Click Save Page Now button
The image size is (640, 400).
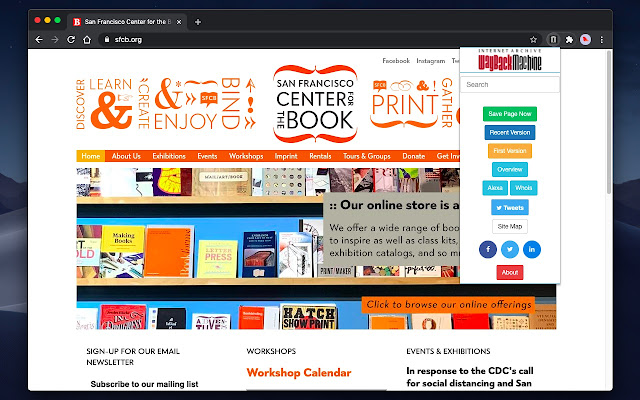510,114
